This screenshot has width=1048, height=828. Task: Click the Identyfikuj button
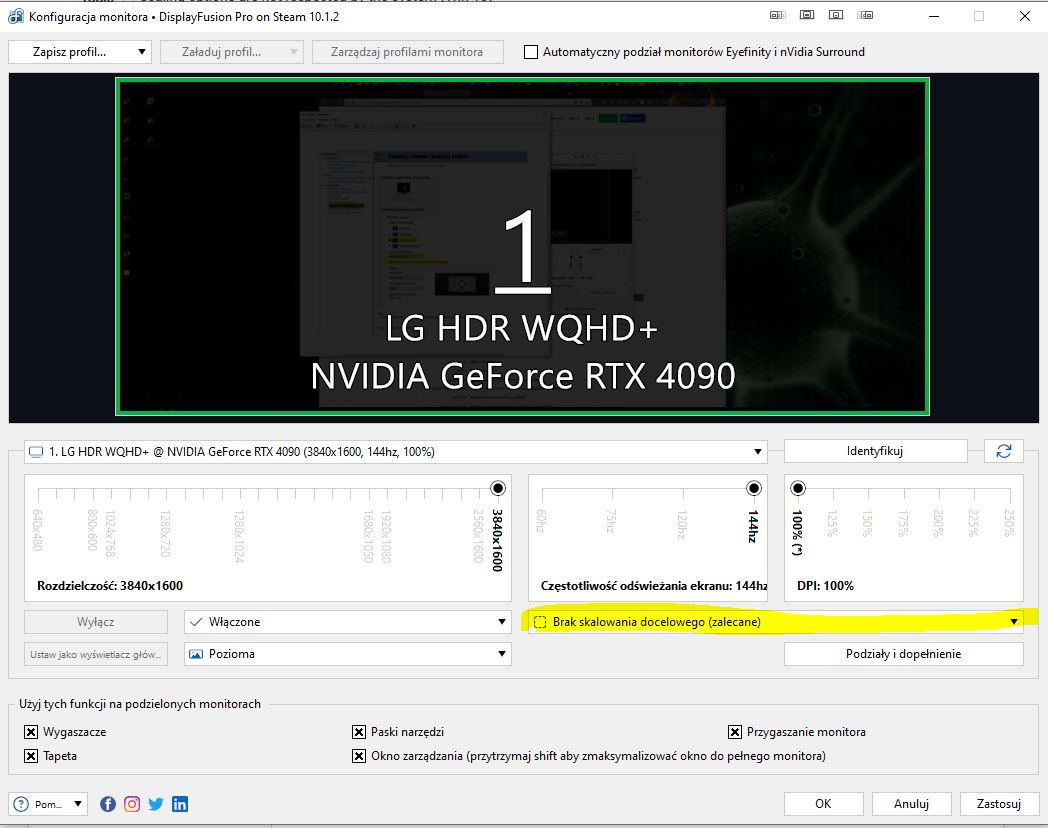(875, 451)
